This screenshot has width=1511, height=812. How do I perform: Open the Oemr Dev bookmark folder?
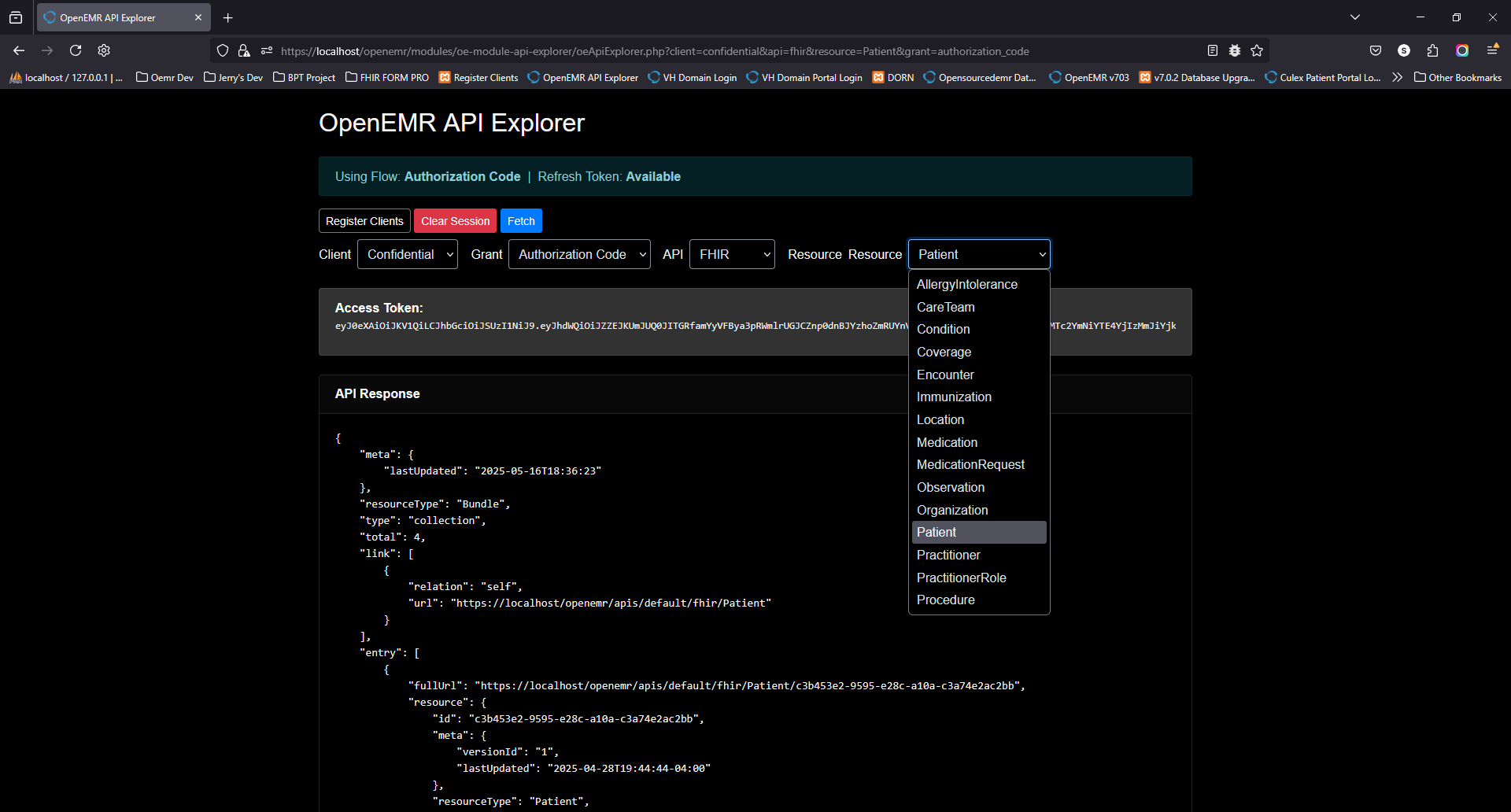164,77
